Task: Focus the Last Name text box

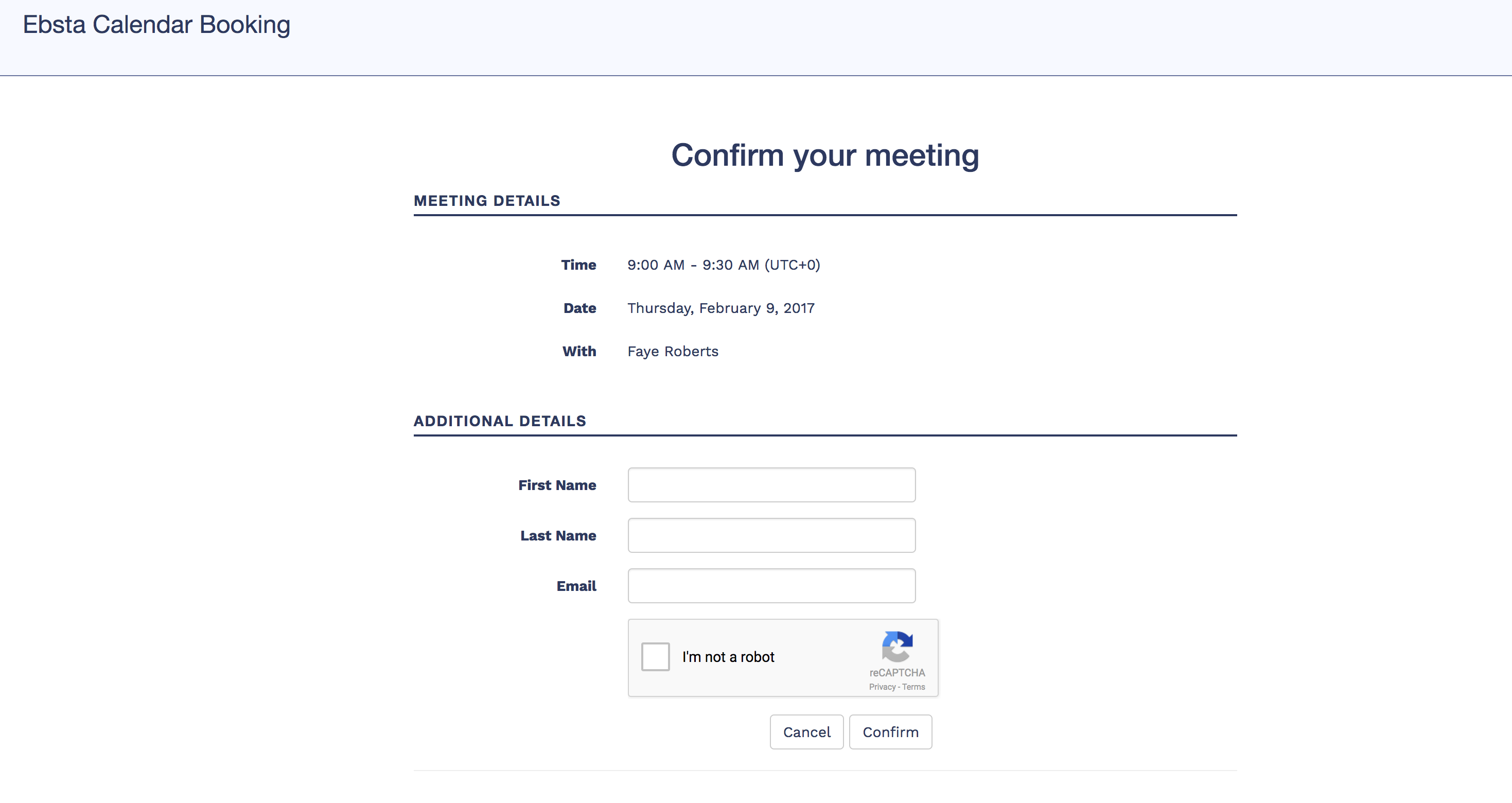Action: pos(771,535)
